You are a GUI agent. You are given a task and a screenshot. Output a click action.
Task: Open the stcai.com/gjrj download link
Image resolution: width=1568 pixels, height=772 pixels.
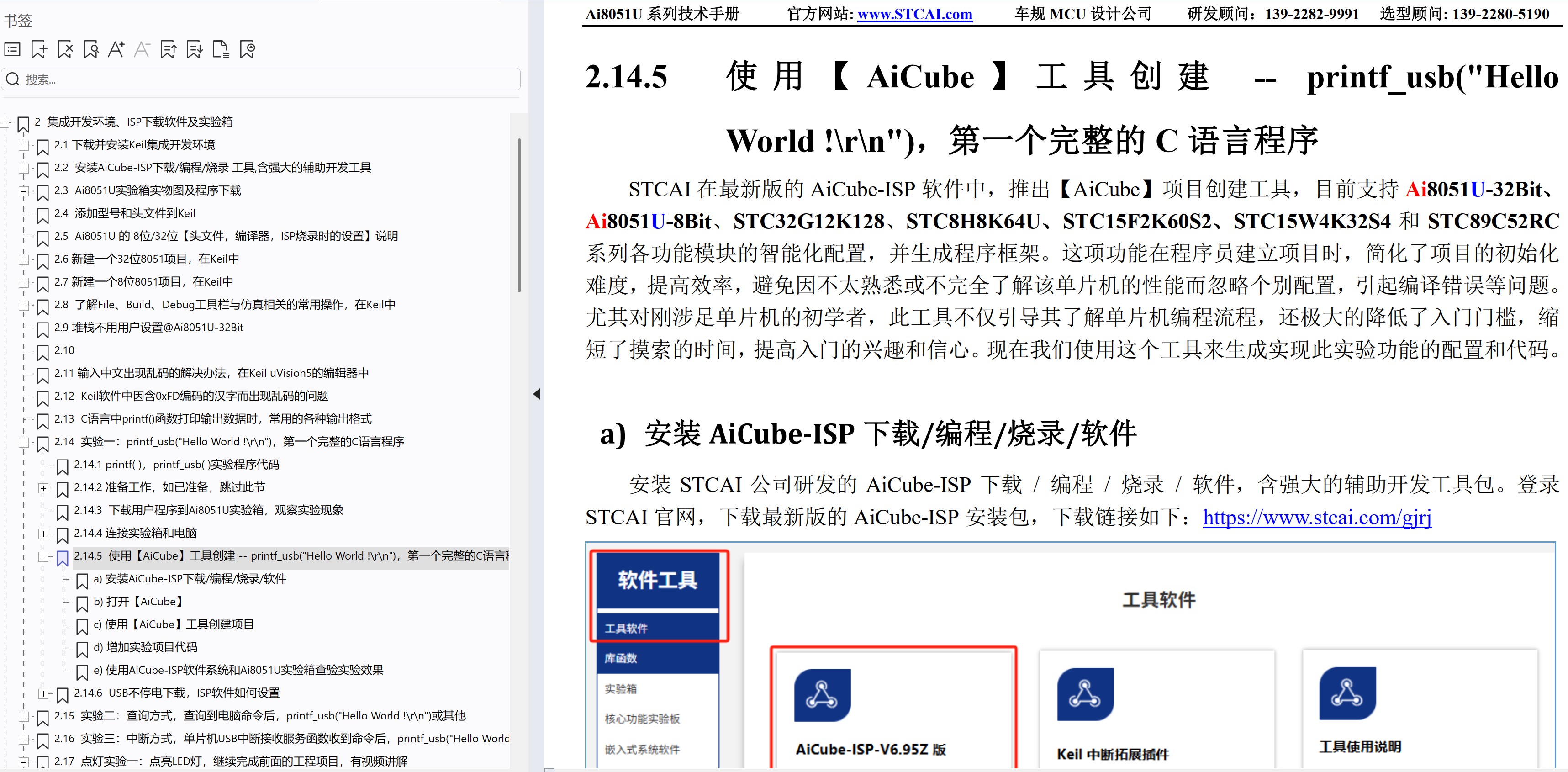coord(1317,518)
